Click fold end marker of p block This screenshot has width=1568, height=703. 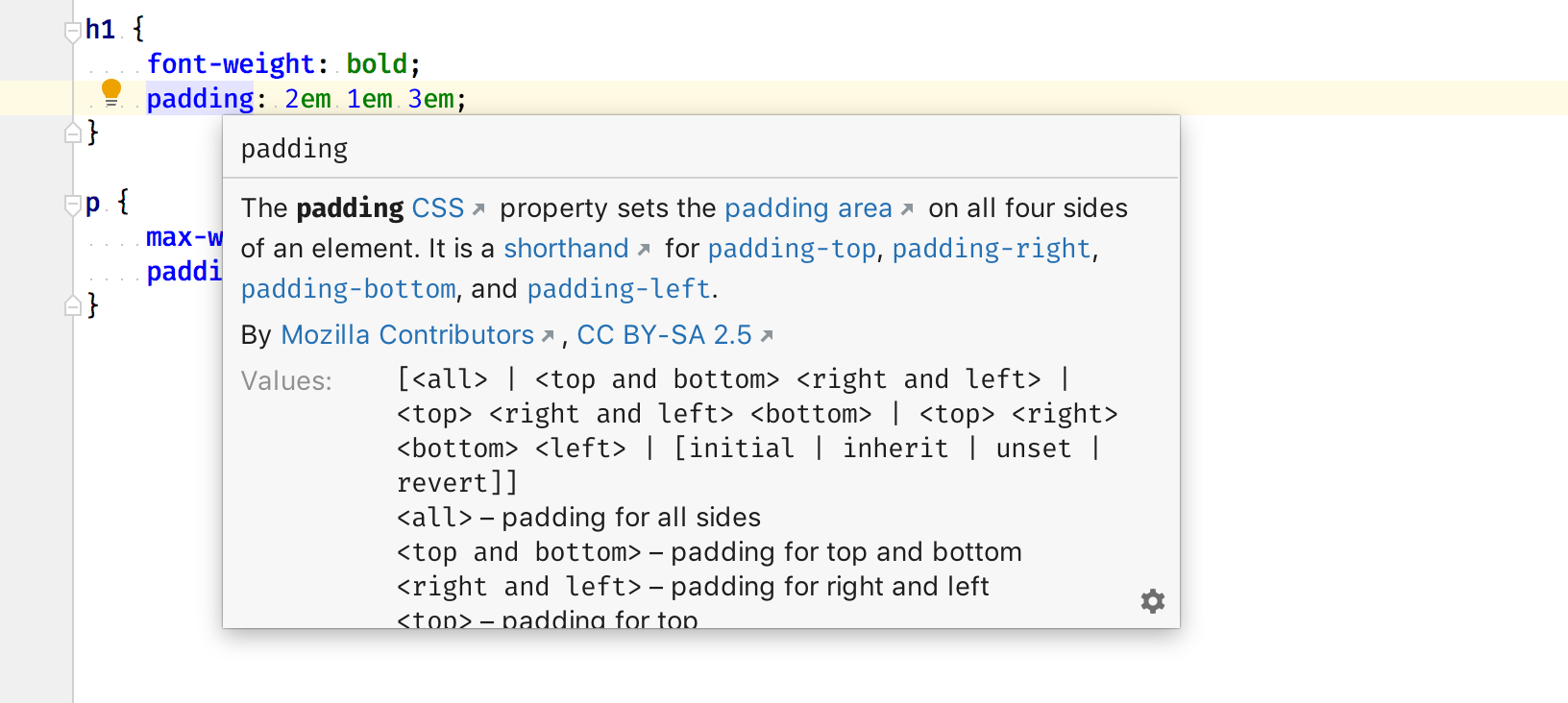pyautogui.click(x=73, y=306)
